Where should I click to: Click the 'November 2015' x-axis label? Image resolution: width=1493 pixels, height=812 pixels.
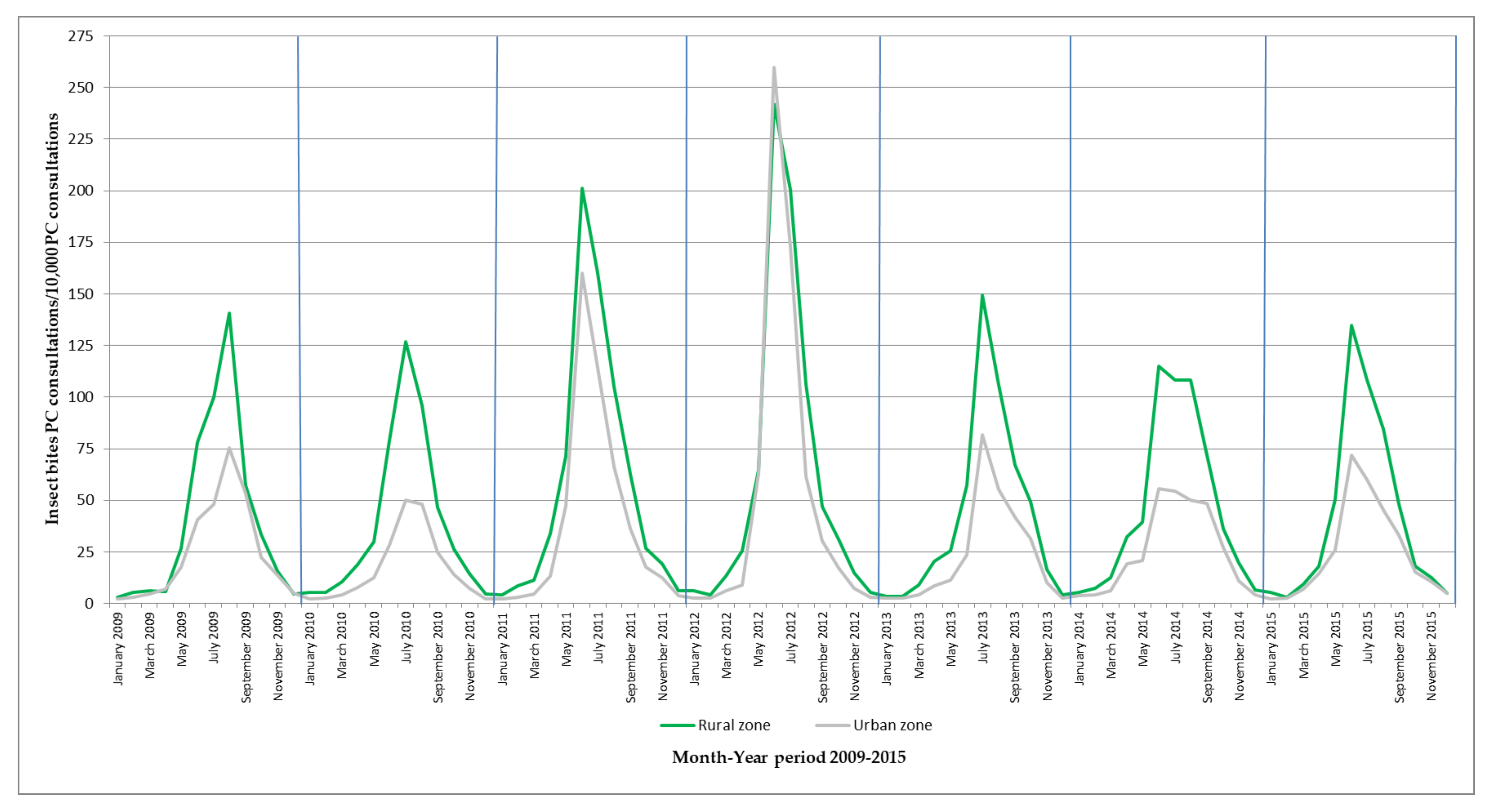click(x=1432, y=657)
